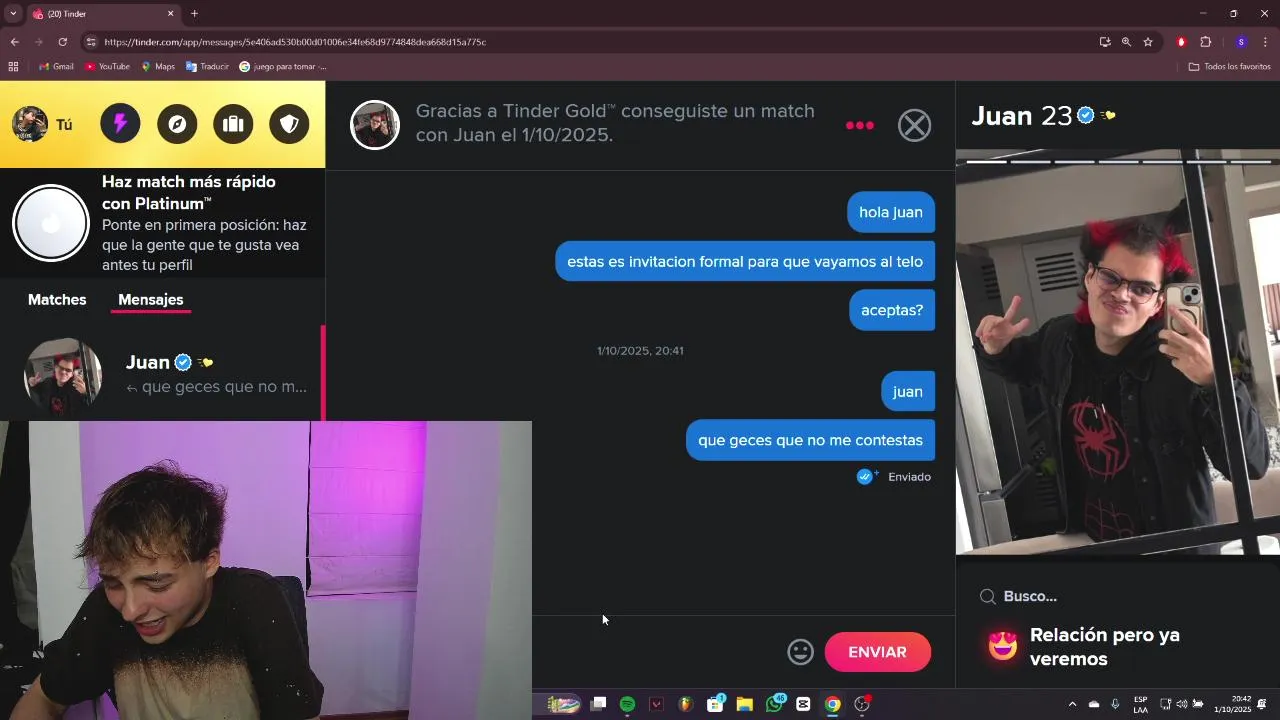Image resolution: width=1280 pixels, height=720 pixels.
Task: Open the work mode briefcase icon
Action: pyautogui.click(x=233, y=124)
